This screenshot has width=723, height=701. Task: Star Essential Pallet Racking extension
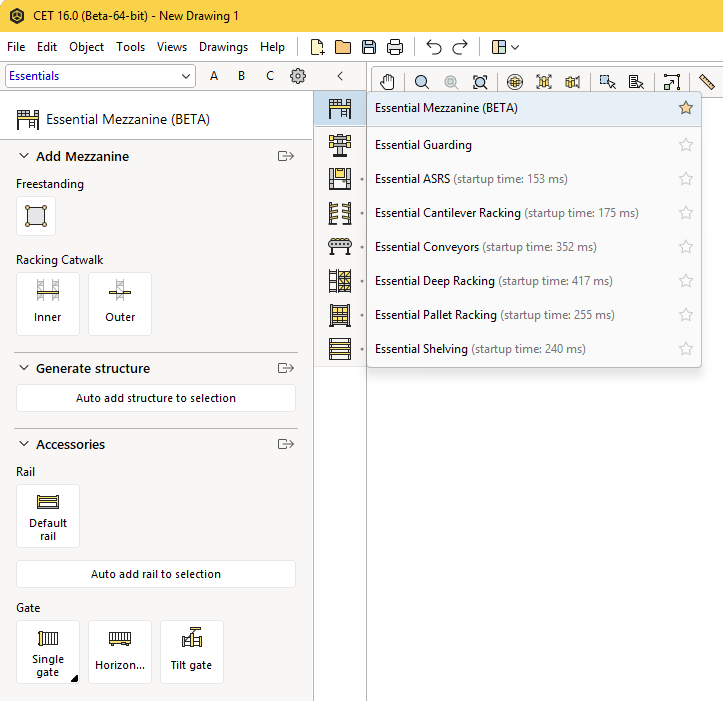click(x=686, y=315)
